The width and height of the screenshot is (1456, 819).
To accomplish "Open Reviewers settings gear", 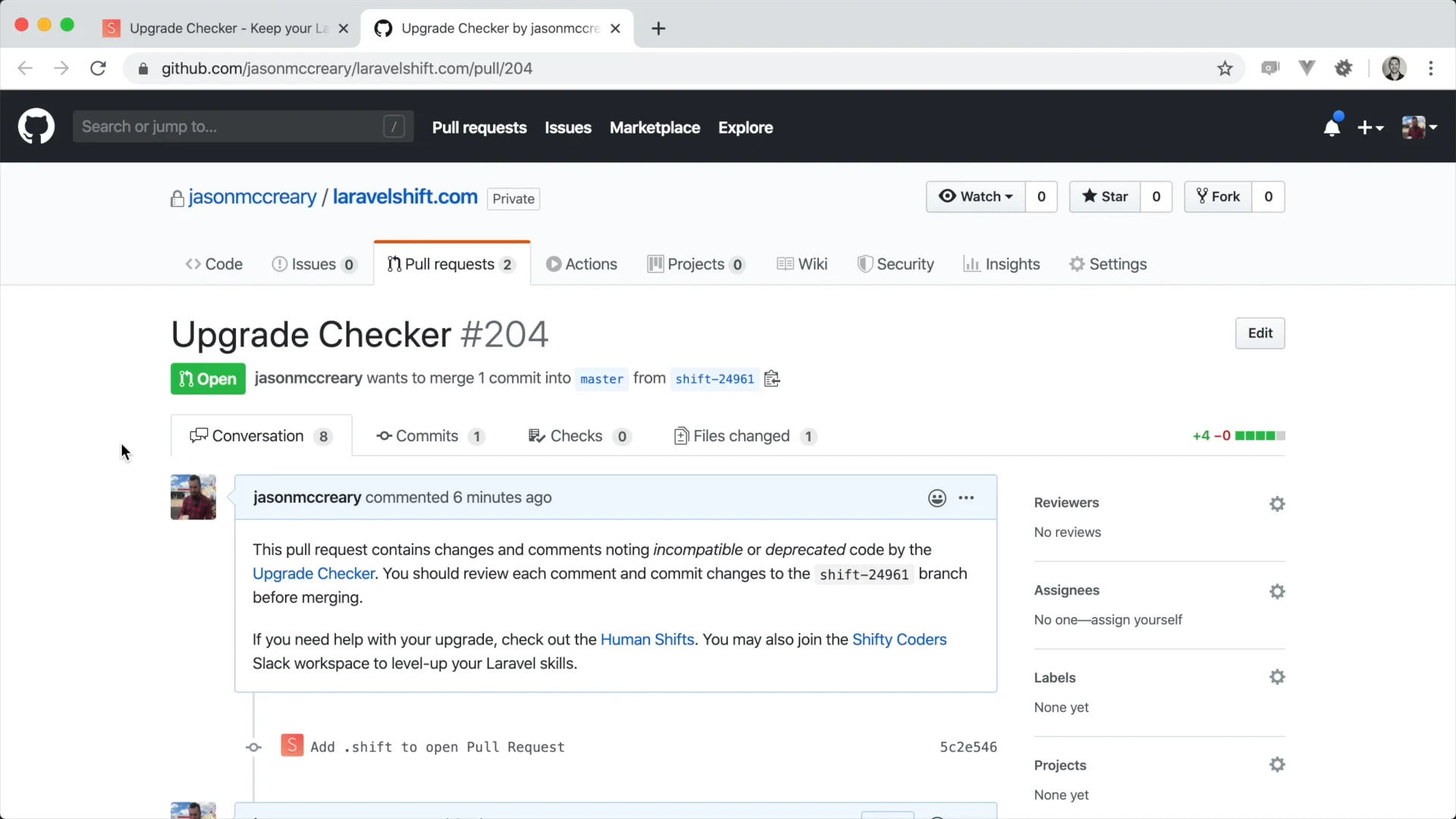I will click(x=1277, y=504).
